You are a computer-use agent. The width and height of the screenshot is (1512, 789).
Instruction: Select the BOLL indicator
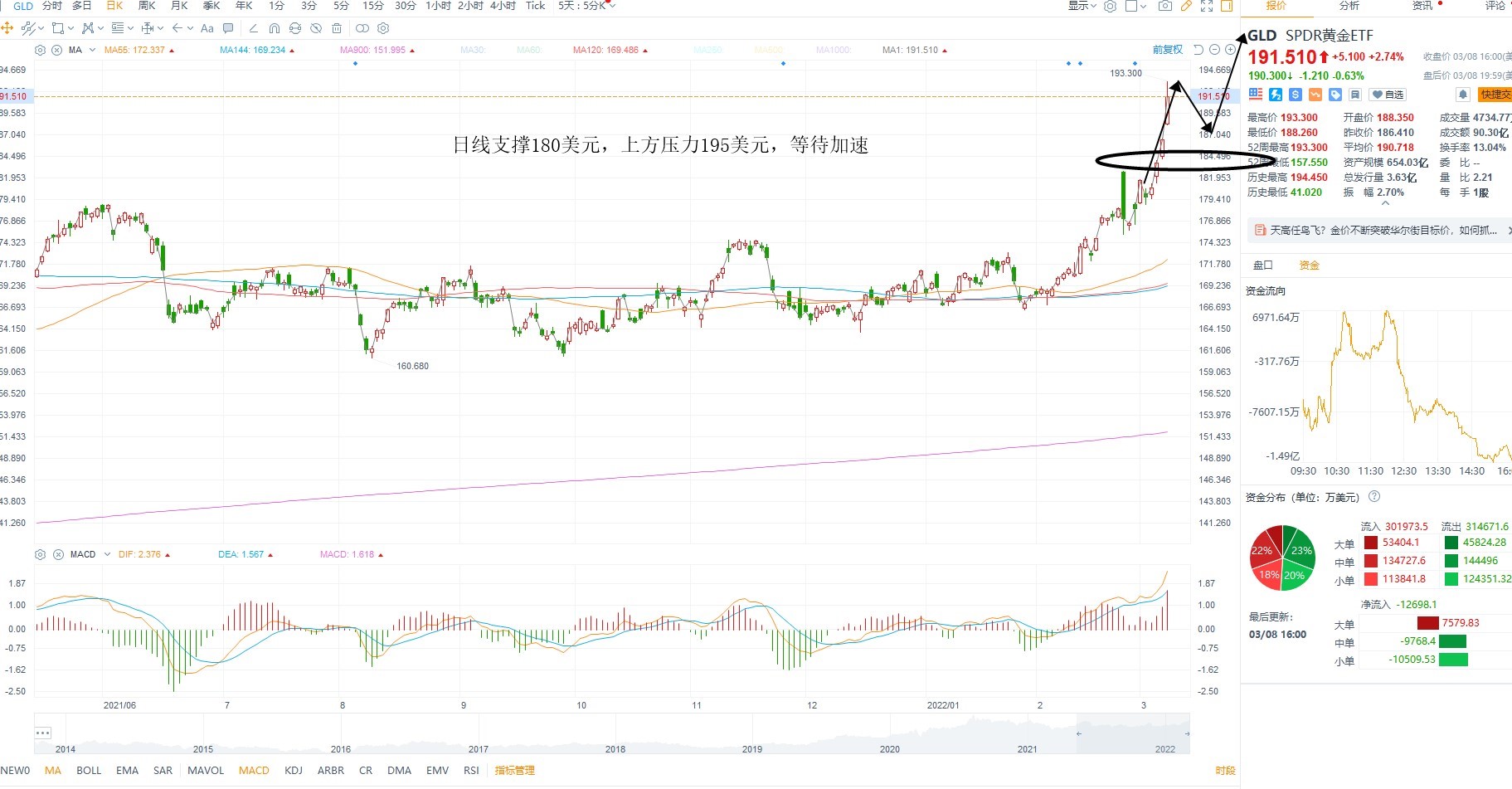pos(89,771)
